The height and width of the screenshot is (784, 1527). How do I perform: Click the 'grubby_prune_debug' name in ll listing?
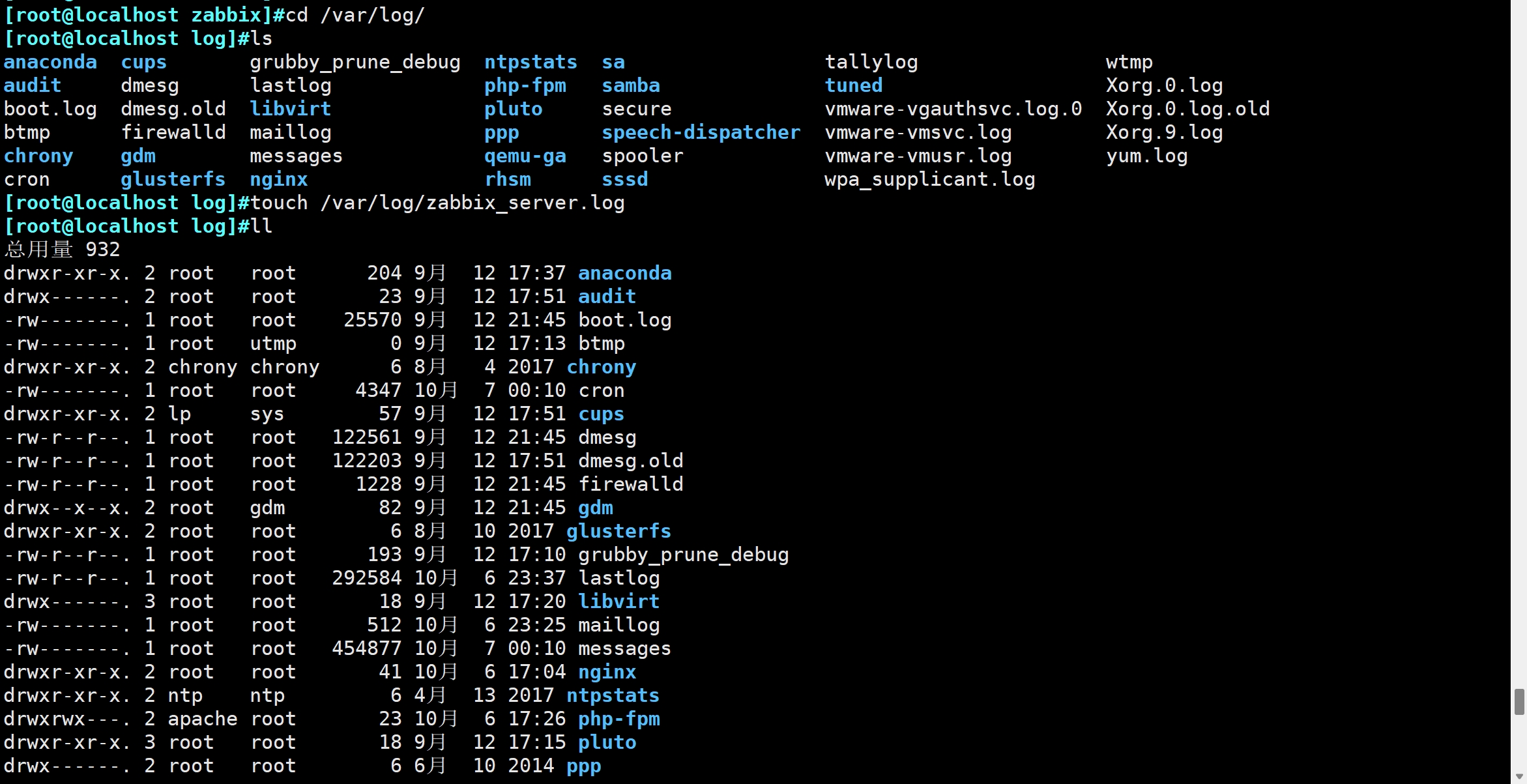(x=683, y=555)
